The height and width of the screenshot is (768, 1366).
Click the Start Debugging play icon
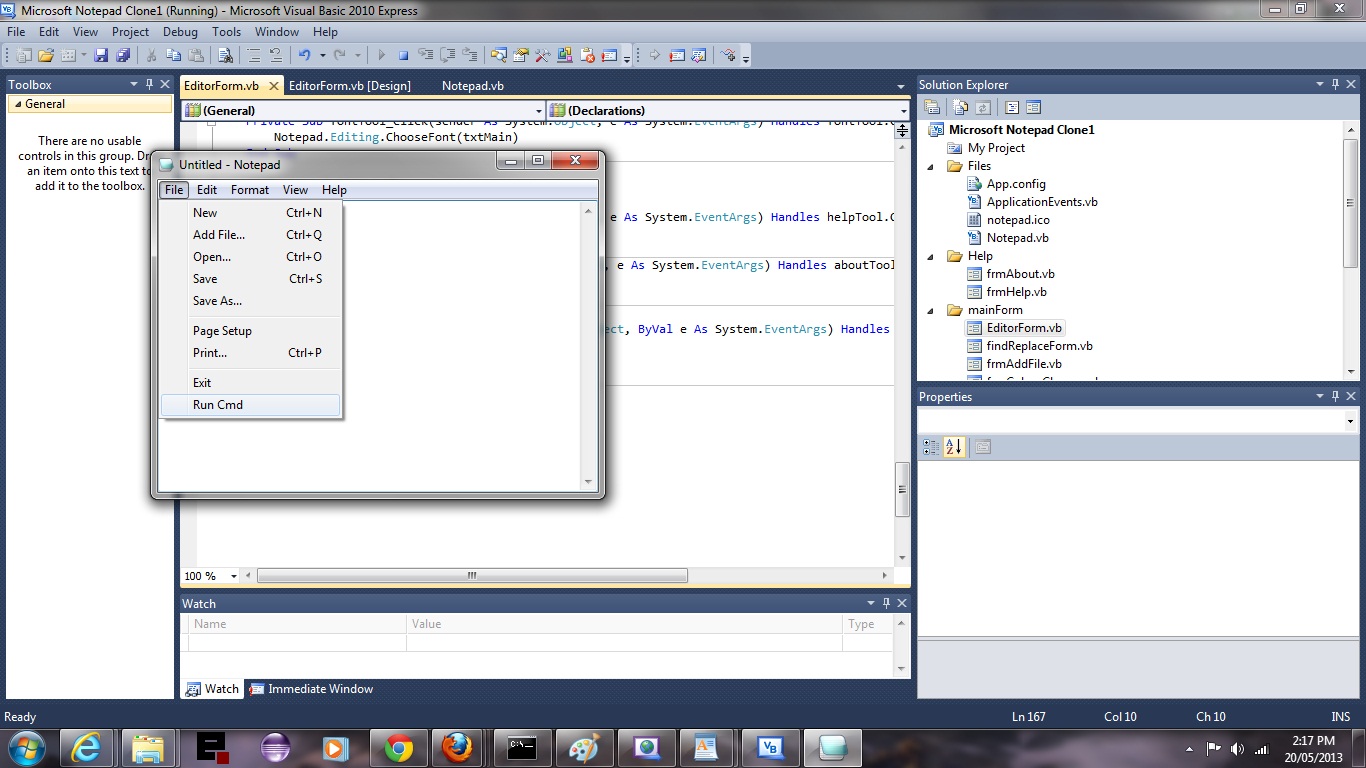point(381,55)
